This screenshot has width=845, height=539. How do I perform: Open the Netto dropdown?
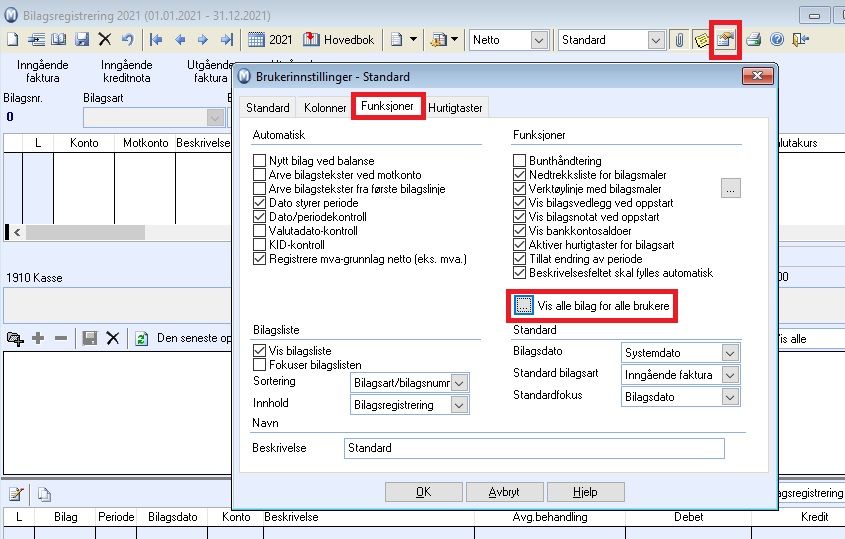(538, 40)
